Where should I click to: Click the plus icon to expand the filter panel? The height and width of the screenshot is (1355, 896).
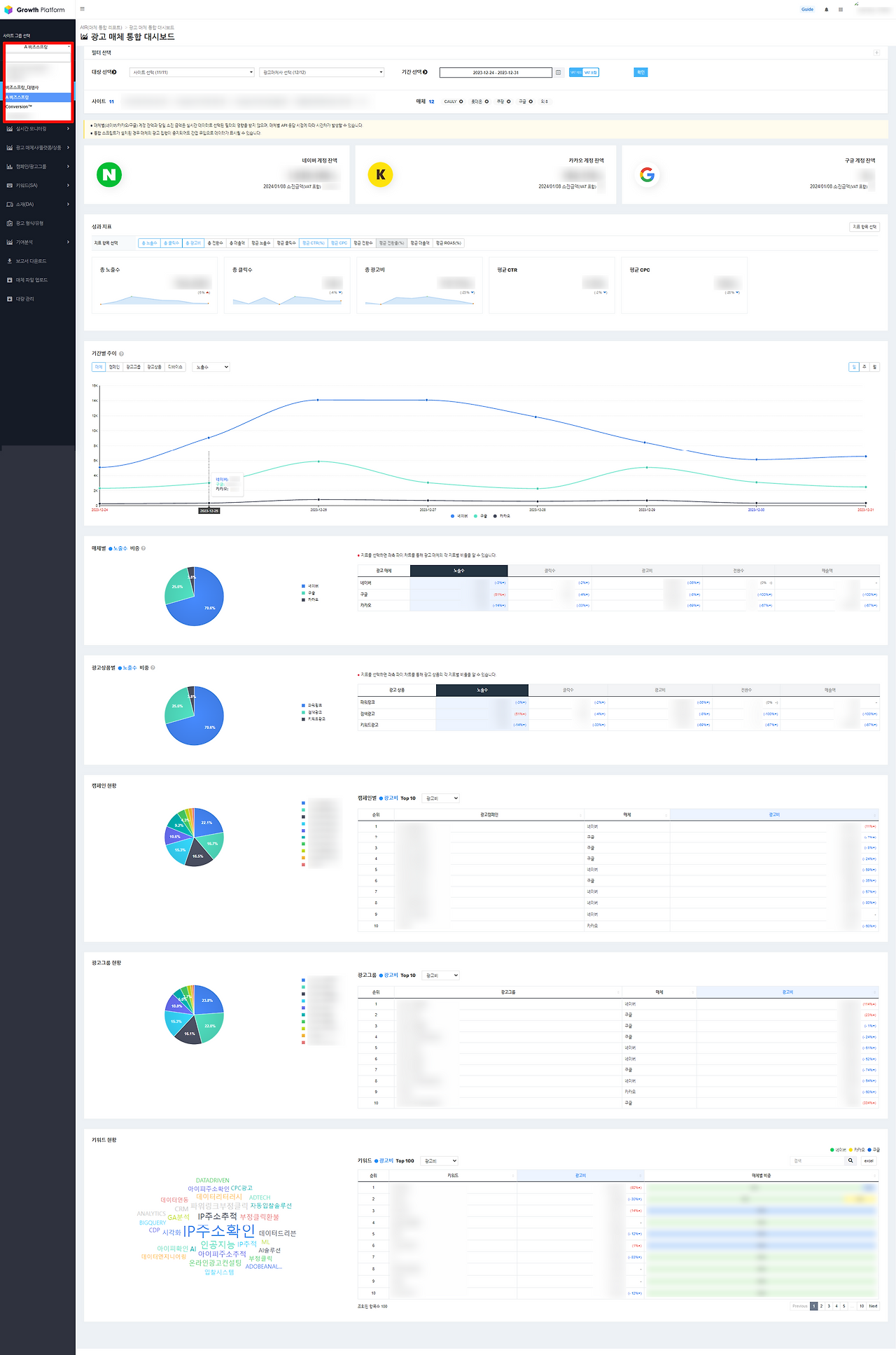tap(876, 53)
